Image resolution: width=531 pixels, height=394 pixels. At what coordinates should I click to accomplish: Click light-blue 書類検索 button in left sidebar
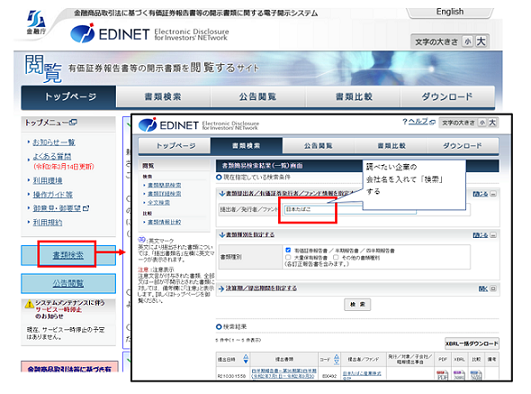point(68,255)
